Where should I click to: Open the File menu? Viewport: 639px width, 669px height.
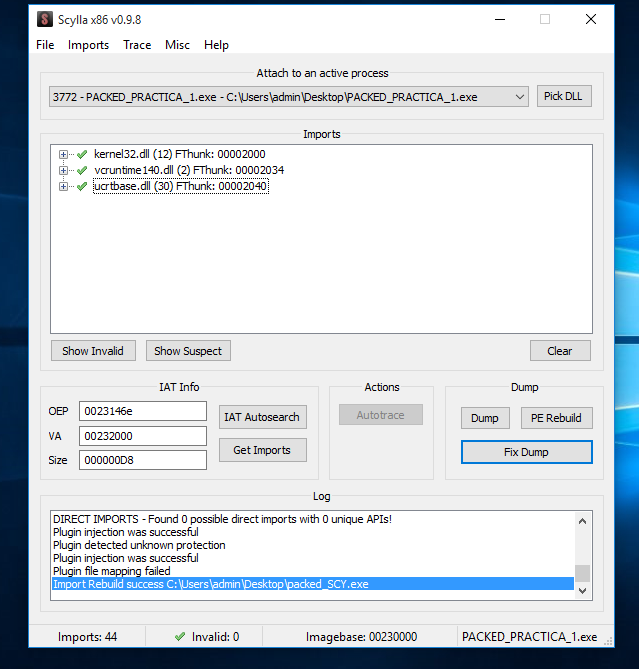pos(45,45)
